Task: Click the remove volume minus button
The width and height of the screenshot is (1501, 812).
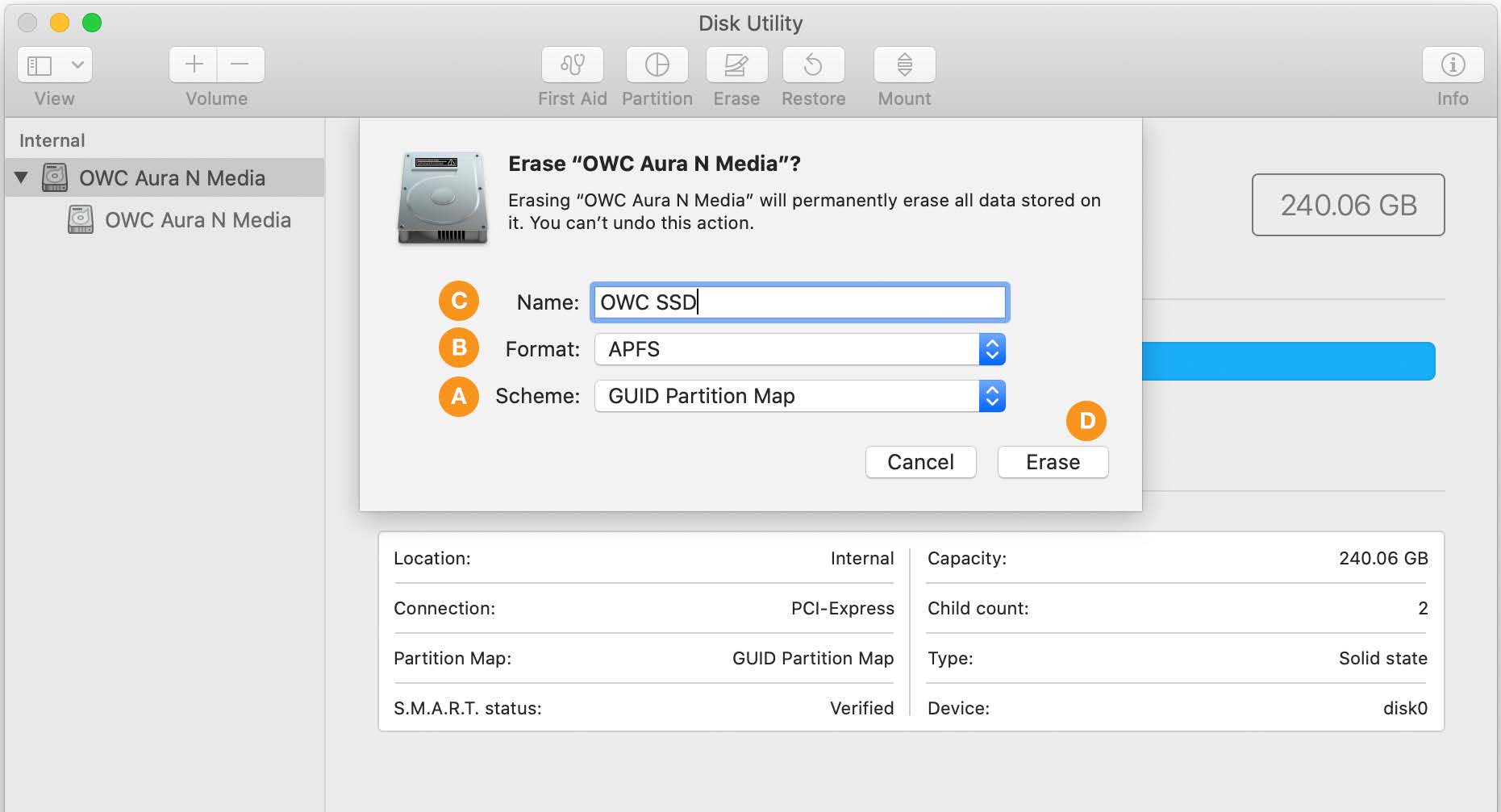Action: coord(240,65)
